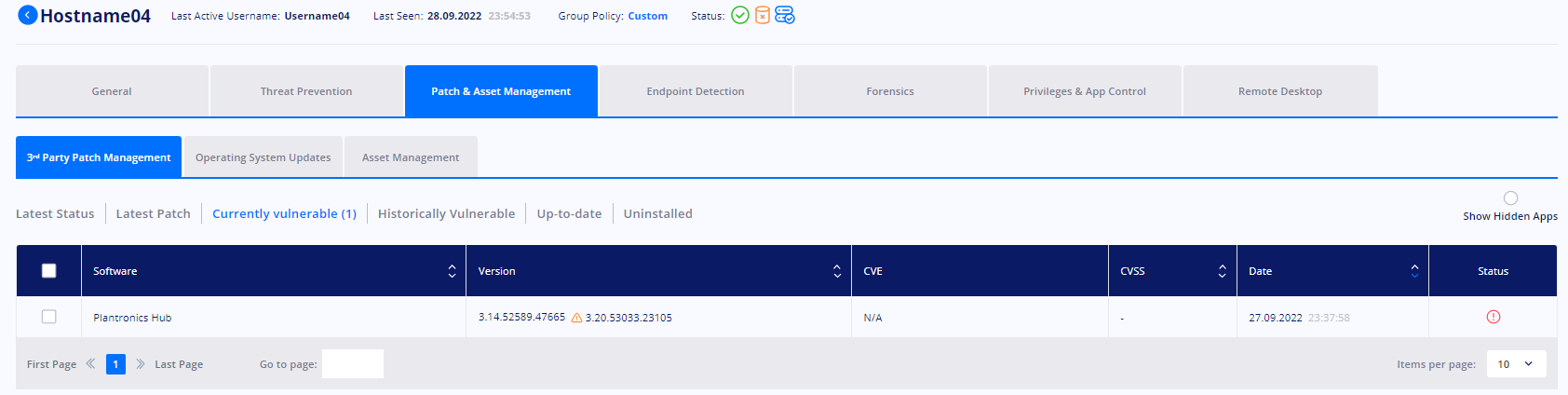
Task: Click the blue back arrow beside Hostname04
Action: (28, 15)
